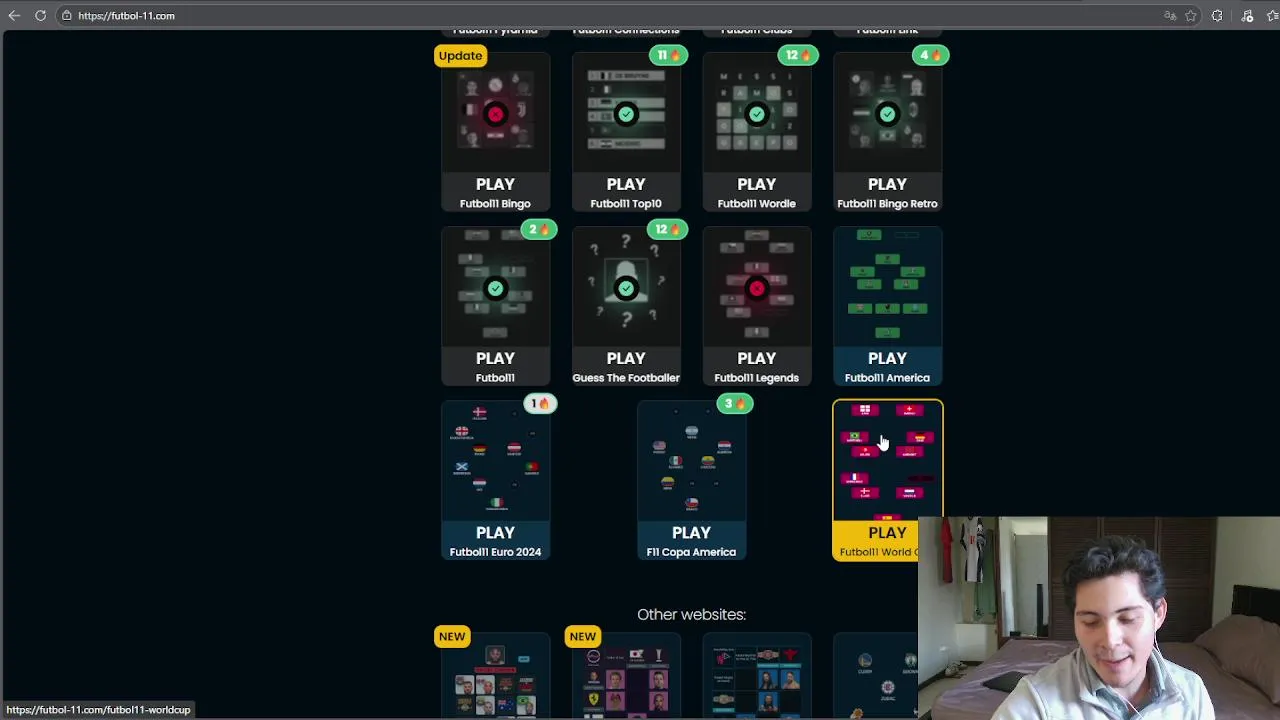Viewport: 1280px width, 720px height.
Task: Play Futbol11 Bingo
Action: pyautogui.click(x=495, y=184)
